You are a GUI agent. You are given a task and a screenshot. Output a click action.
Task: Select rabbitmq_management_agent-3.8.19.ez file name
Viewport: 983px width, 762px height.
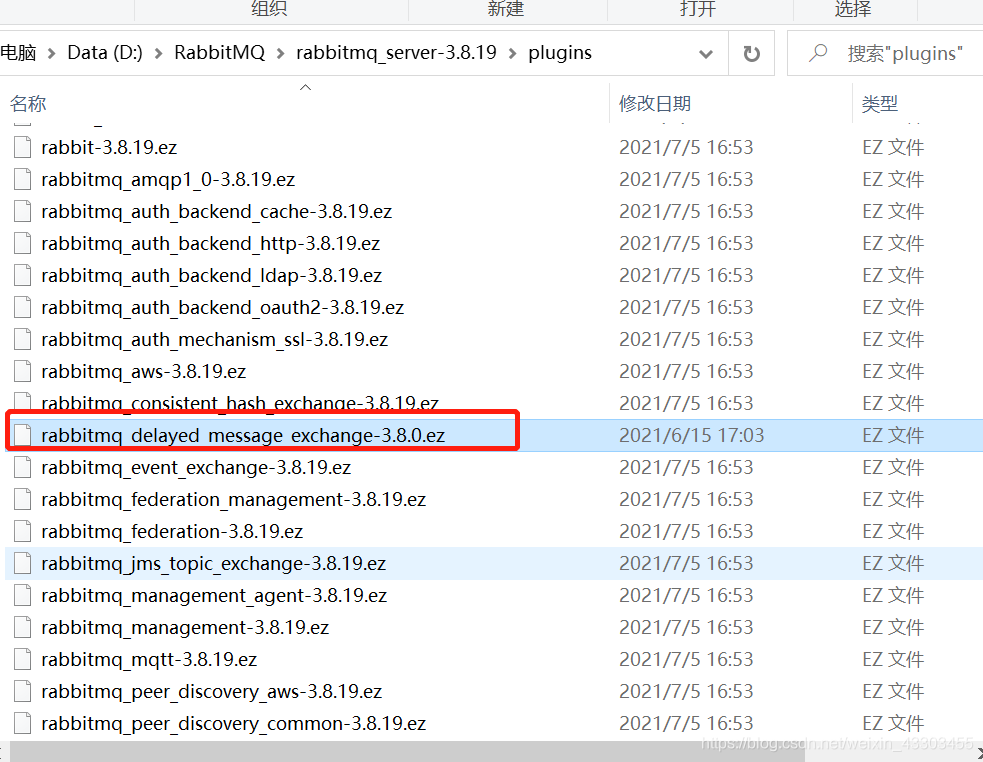[214, 595]
